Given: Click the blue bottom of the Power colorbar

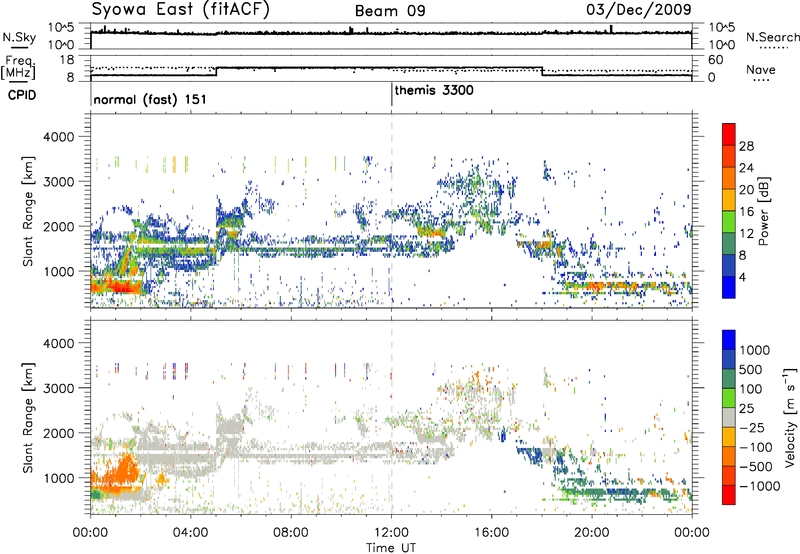Looking at the screenshot, I should pyautogui.click(x=729, y=287).
